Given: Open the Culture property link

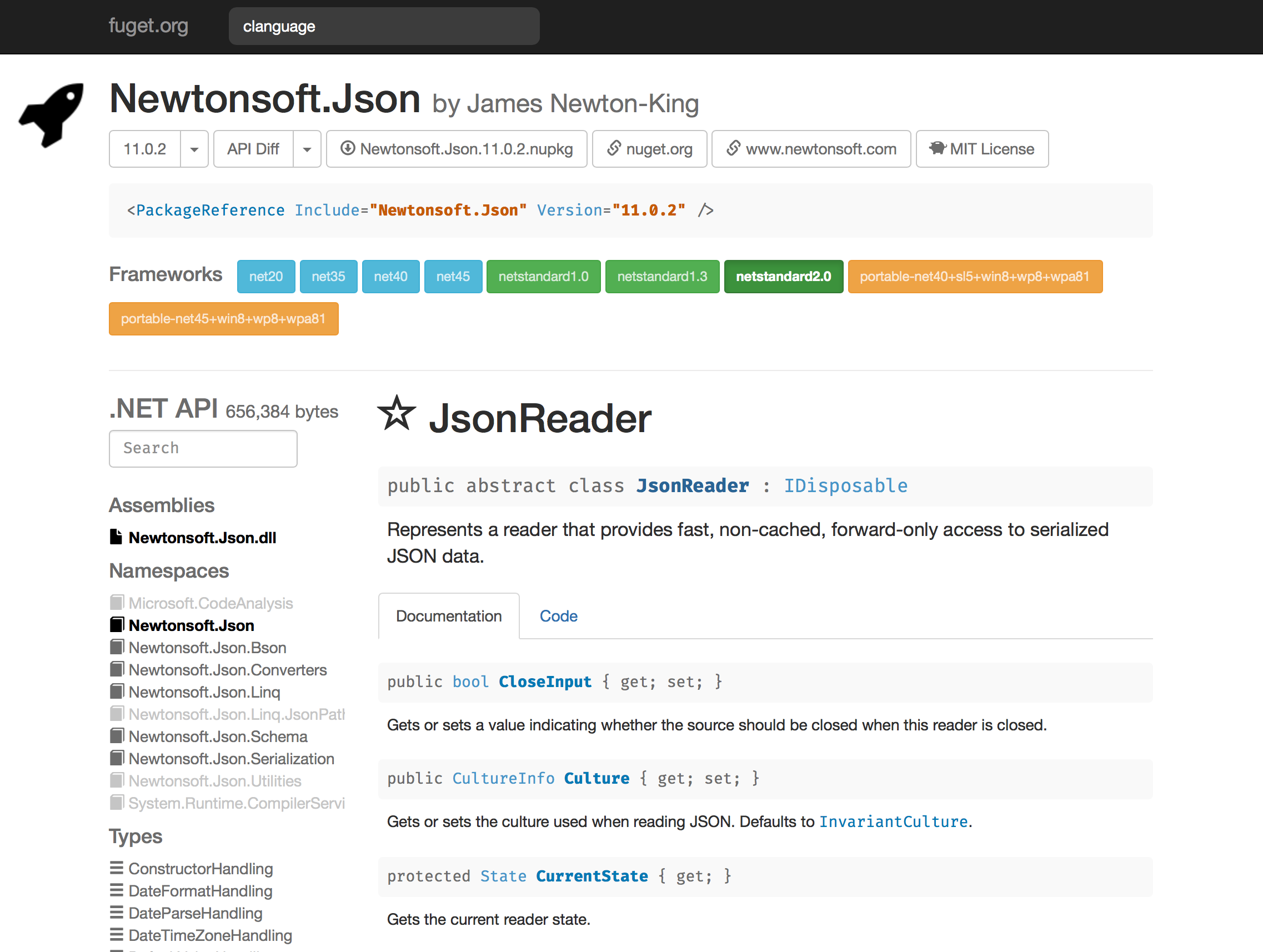Looking at the screenshot, I should point(597,778).
